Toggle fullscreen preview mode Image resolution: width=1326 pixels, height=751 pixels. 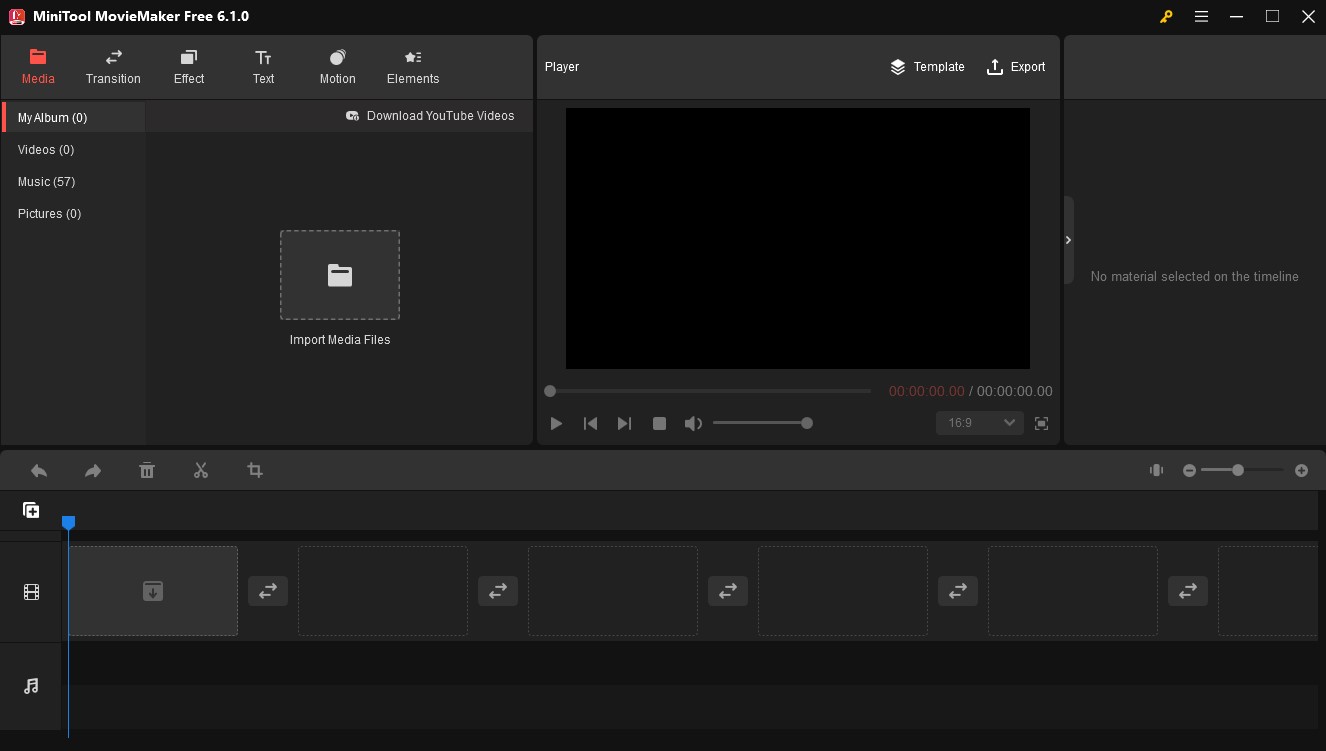(x=1041, y=423)
